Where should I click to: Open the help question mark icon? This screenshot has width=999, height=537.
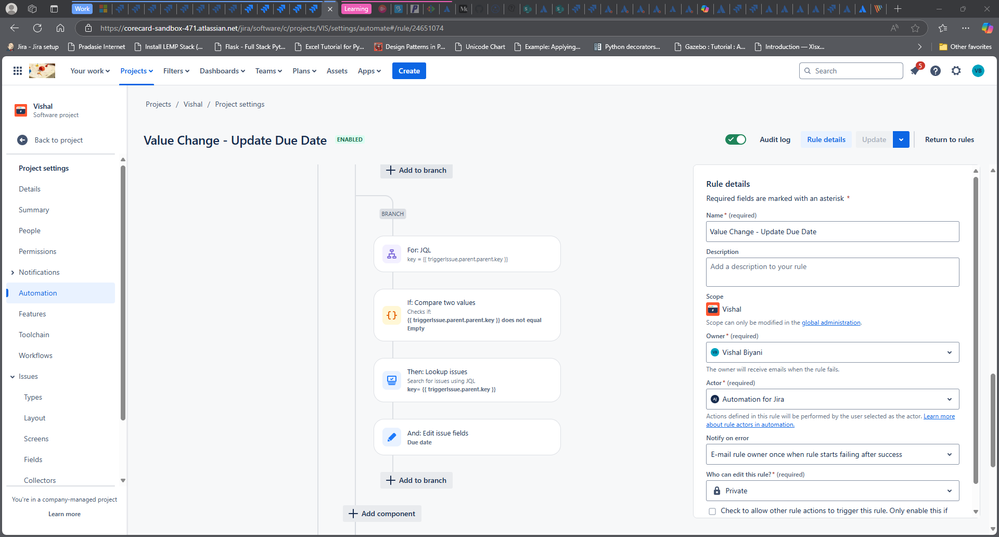tap(935, 71)
